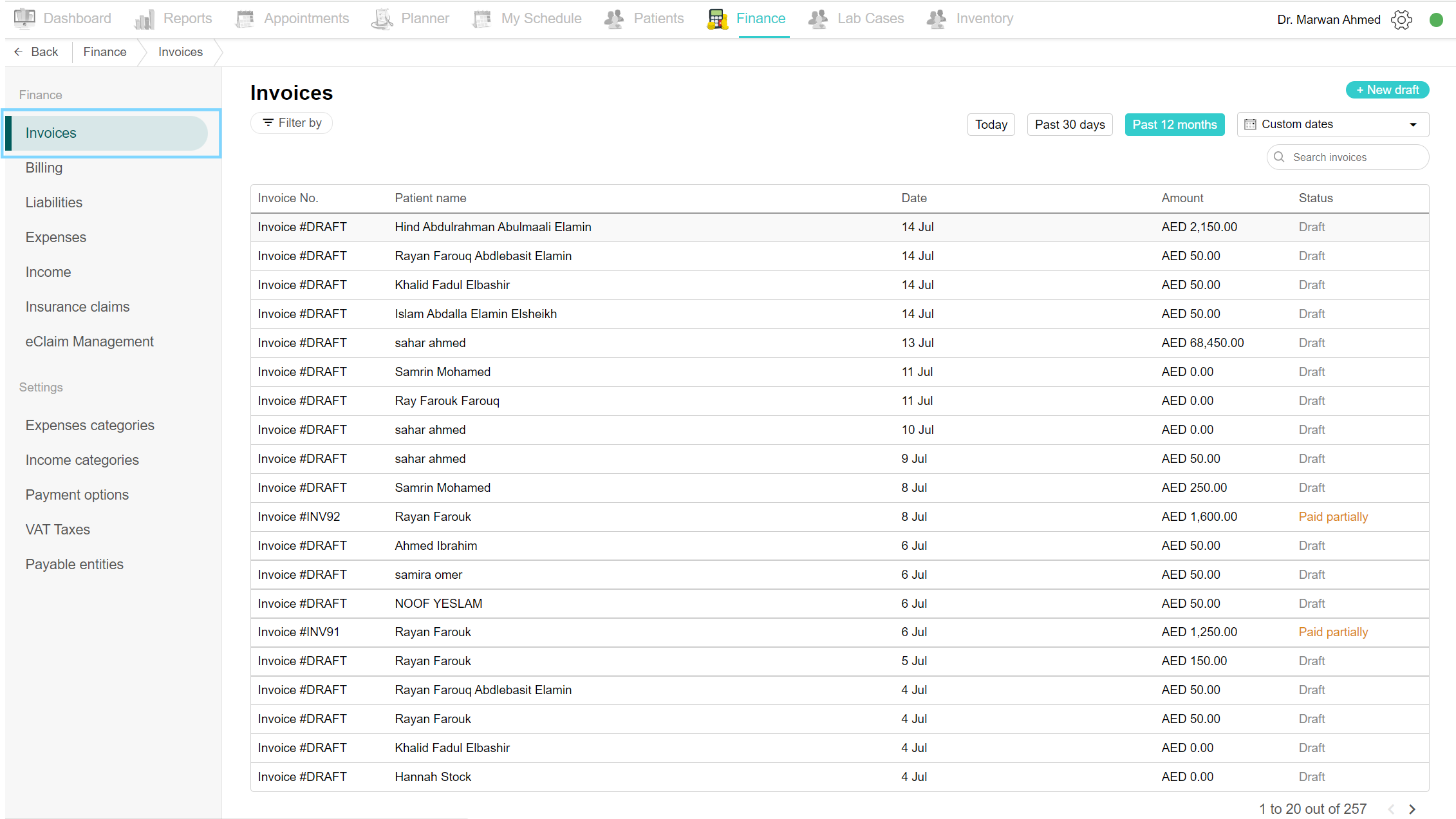The image size is (1456, 819).
Task: Click Dr. Marwan Ahmed user name
Action: pos(1329,20)
